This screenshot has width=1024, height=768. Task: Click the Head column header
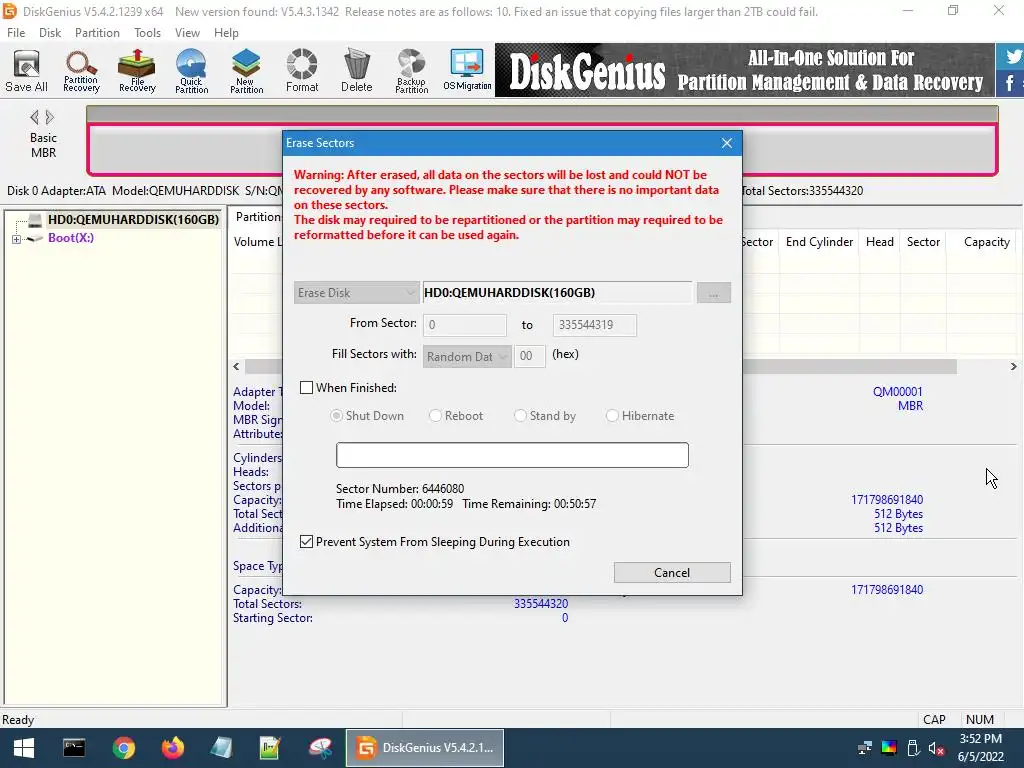click(x=879, y=242)
